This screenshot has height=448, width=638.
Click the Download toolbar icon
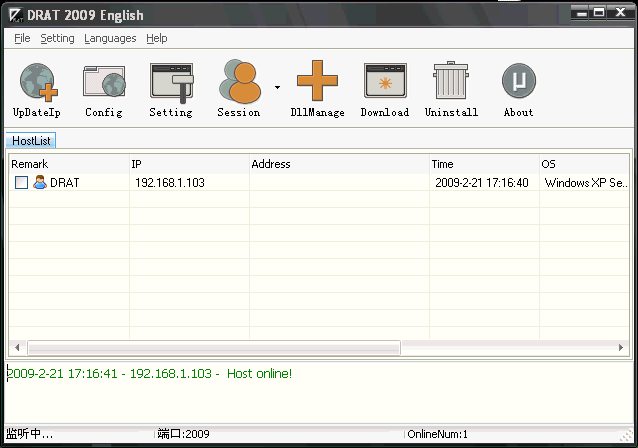point(384,82)
